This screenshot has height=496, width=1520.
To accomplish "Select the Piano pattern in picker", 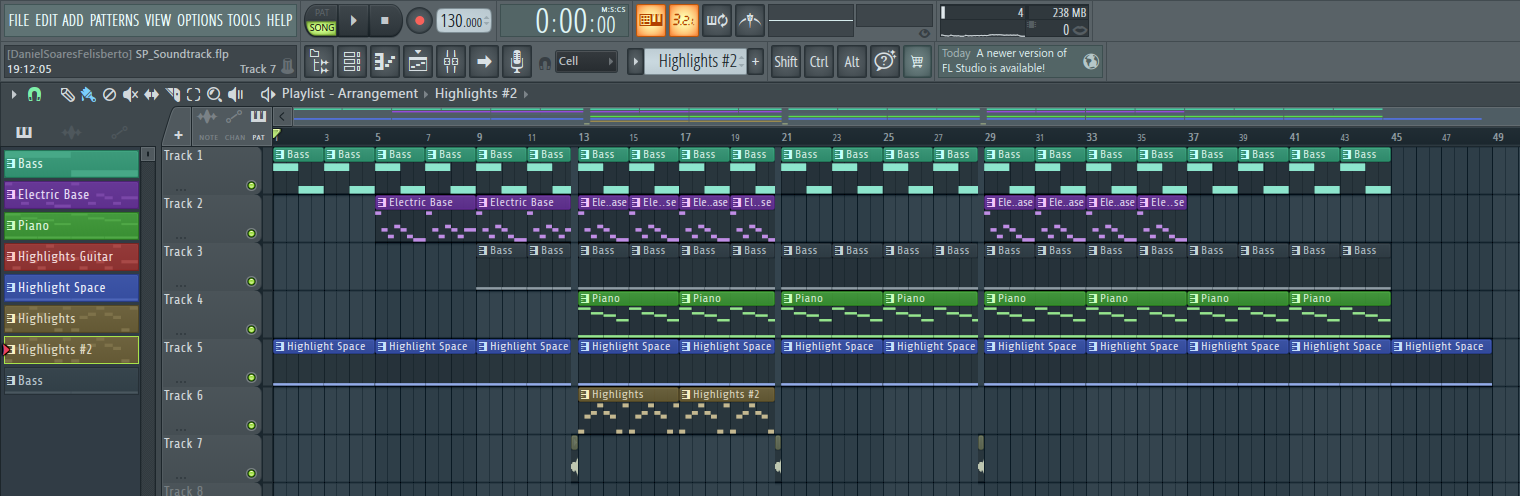I will (x=71, y=225).
